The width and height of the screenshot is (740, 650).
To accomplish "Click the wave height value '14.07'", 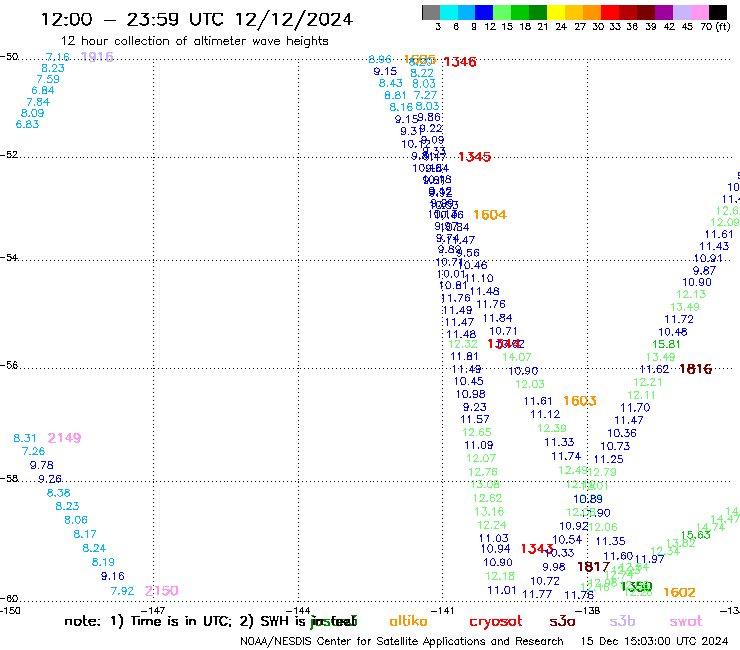I will point(516,357).
